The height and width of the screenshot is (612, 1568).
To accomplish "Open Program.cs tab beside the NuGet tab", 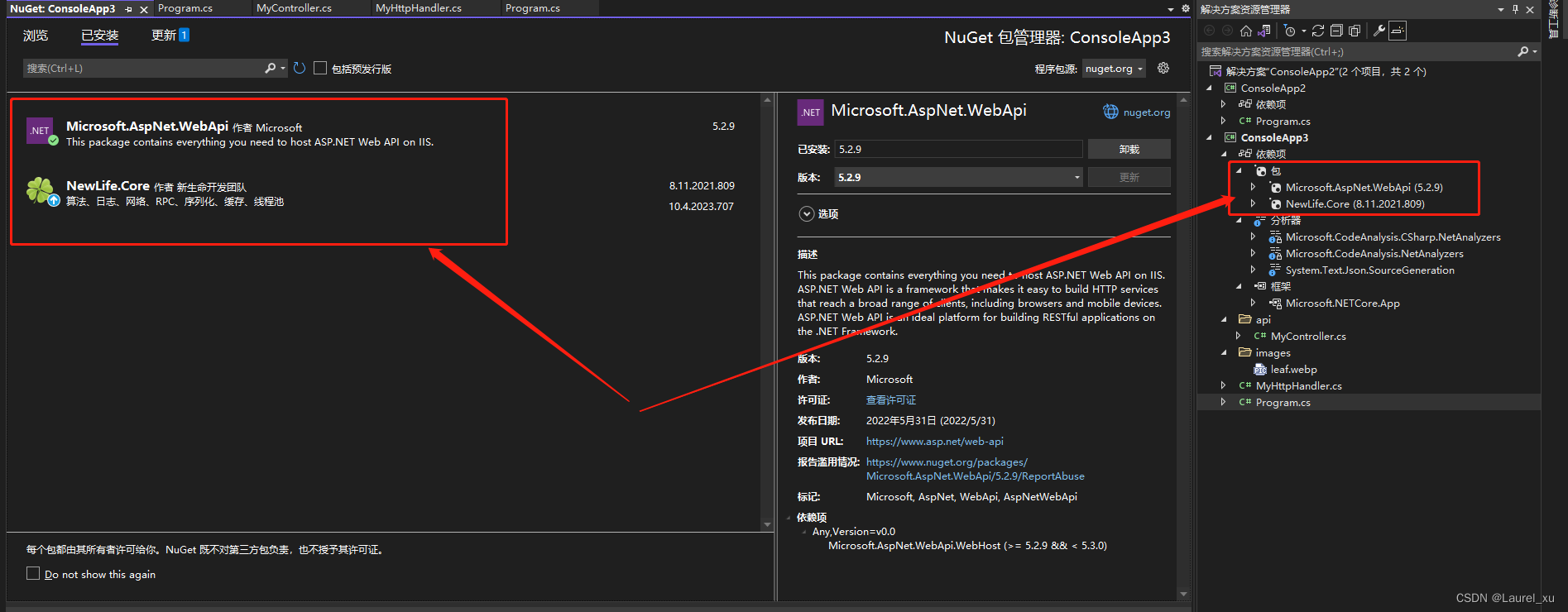I will 185,8.
